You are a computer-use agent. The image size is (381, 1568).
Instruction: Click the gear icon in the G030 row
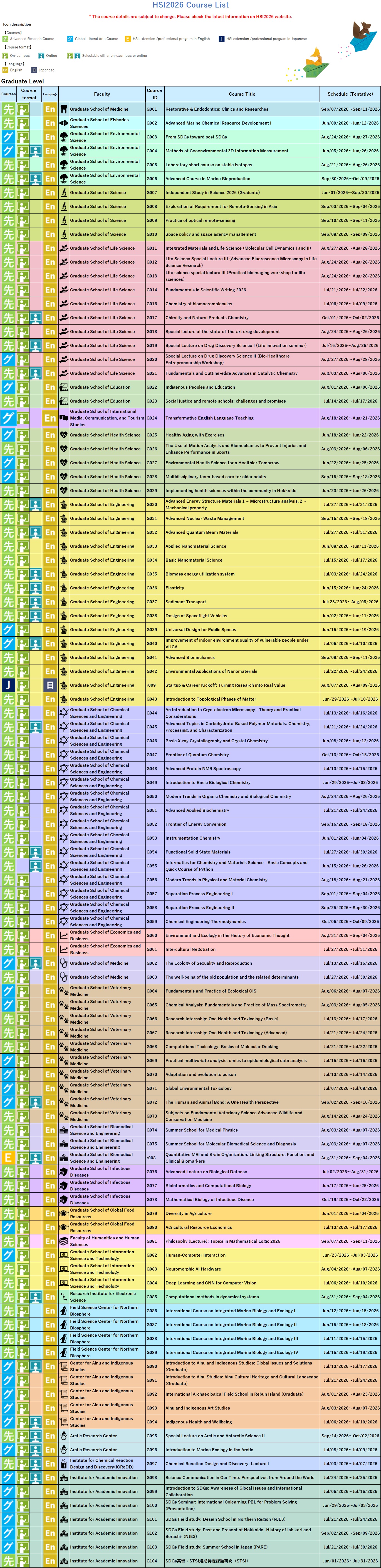[x=64, y=505]
